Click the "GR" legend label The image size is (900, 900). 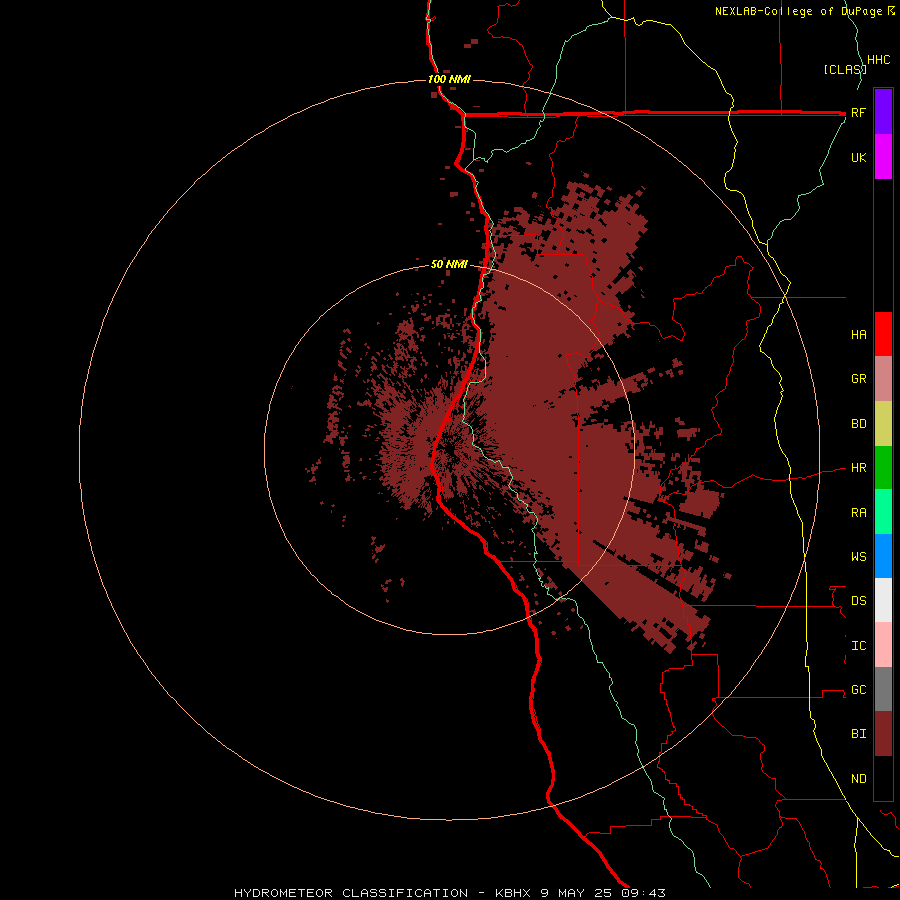(x=859, y=379)
